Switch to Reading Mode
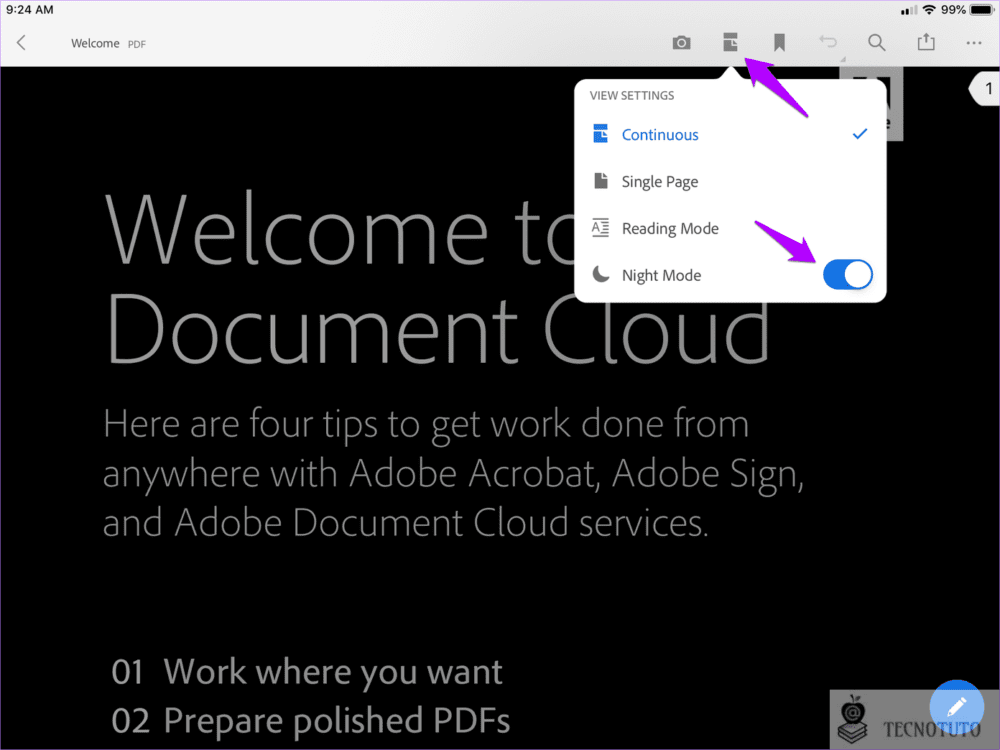1000x750 pixels. point(730,228)
